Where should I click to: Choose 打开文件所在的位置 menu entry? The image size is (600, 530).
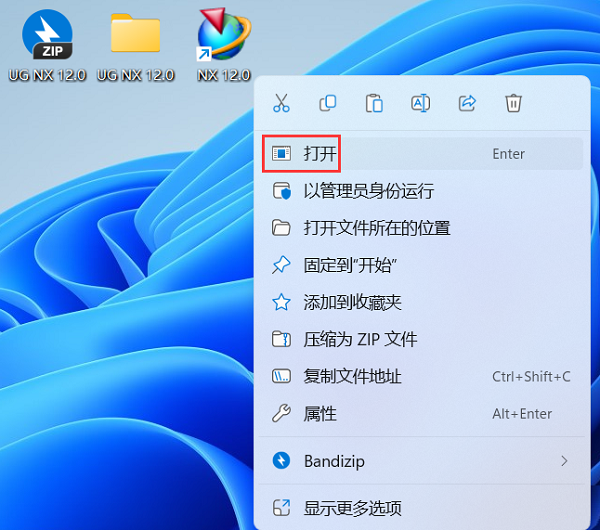click(x=422, y=228)
